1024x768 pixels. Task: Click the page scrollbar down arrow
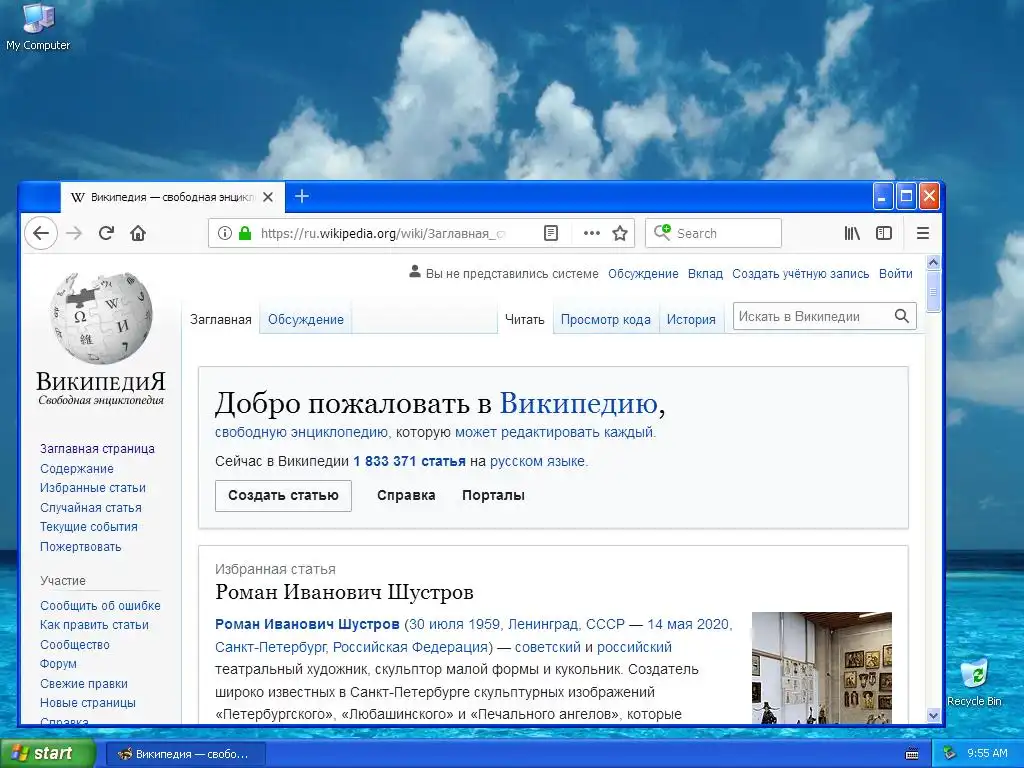933,715
